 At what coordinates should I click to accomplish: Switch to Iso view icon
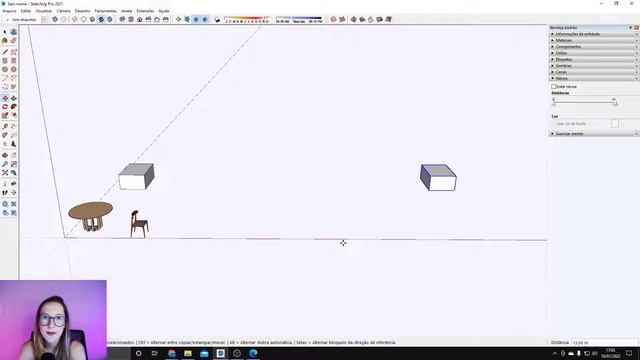click(x=122, y=19)
